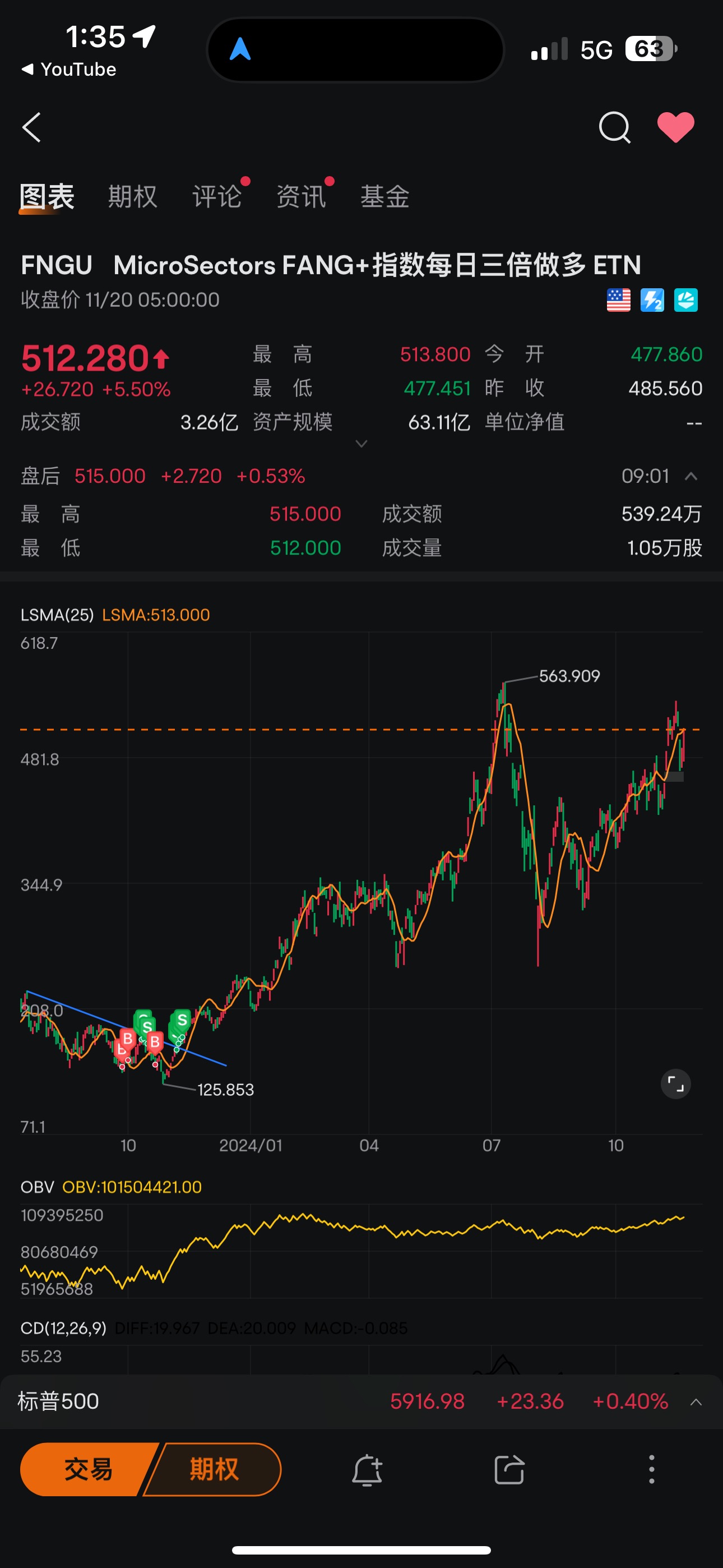Switch to the 期权 tab
Image resolution: width=723 pixels, height=1568 pixels.
coord(133,197)
